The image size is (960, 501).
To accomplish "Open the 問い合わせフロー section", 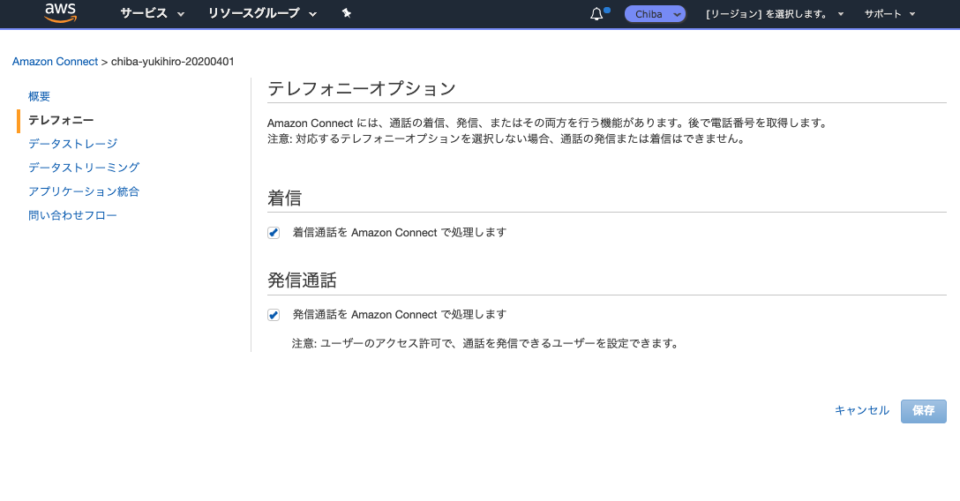I will pyautogui.click(x=72, y=215).
